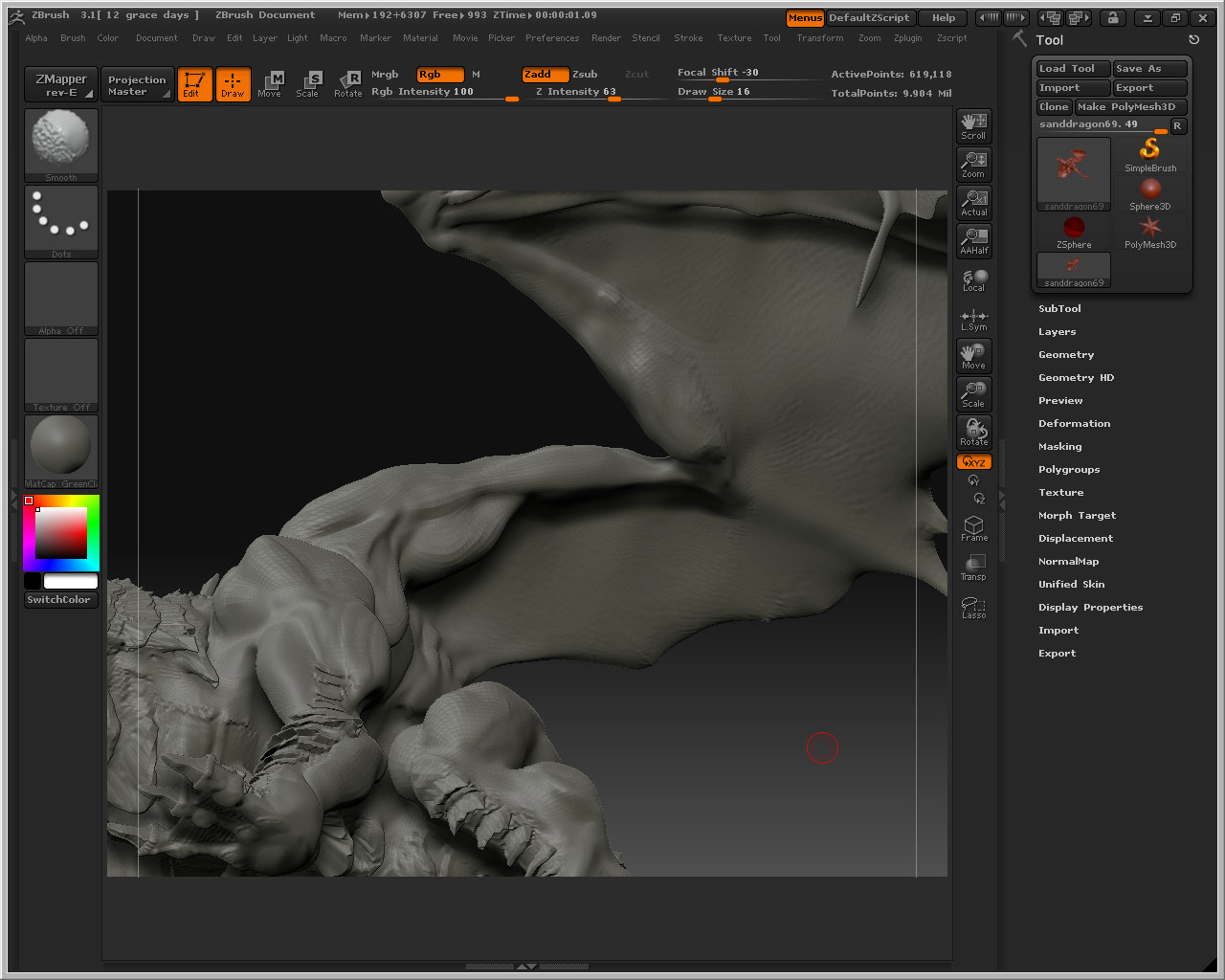Toggle Zsub sculpt mode
This screenshot has width=1225, height=980.
click(x=585, y=75)
